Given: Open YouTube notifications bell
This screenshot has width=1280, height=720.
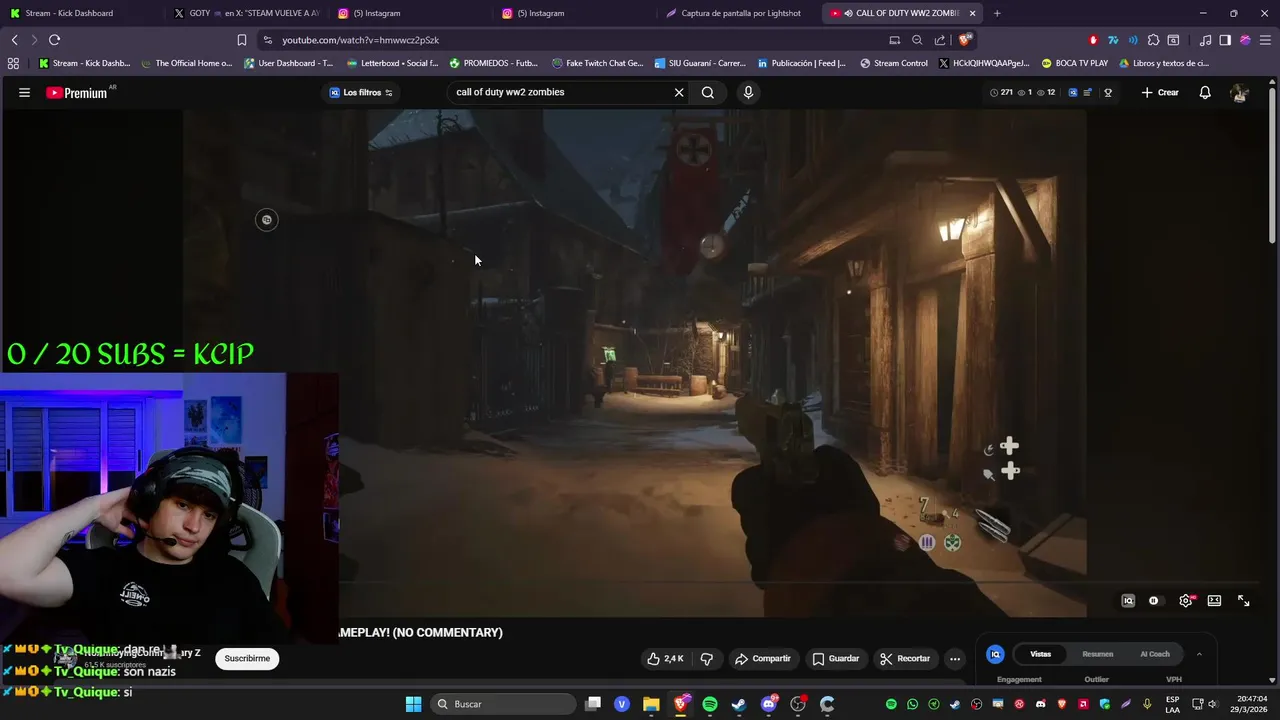Looking at the screenshot, I should click(x=1205, y=92).
